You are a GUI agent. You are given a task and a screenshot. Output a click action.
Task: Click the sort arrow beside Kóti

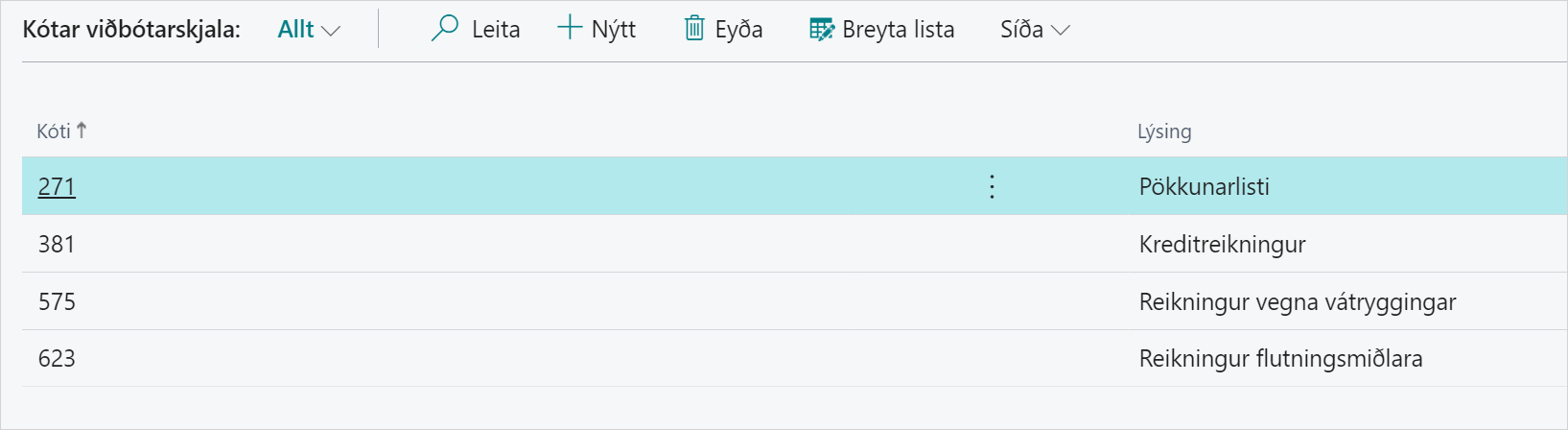[82, 131]
